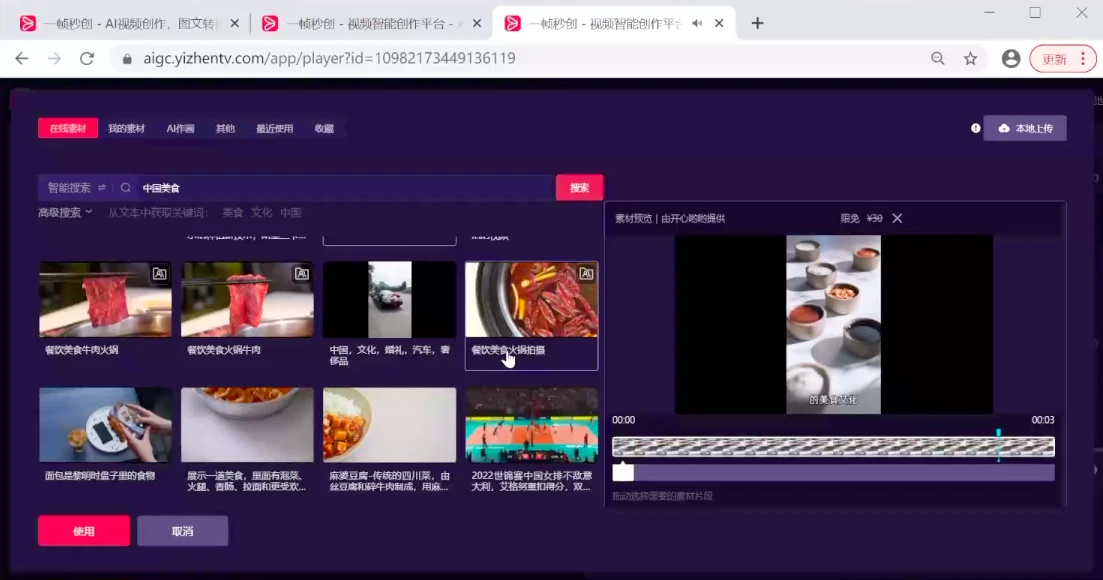This screenshot has width=1103, height=580.
Task: Confirm with the 使用 button
Action: [x=84, y=531]
